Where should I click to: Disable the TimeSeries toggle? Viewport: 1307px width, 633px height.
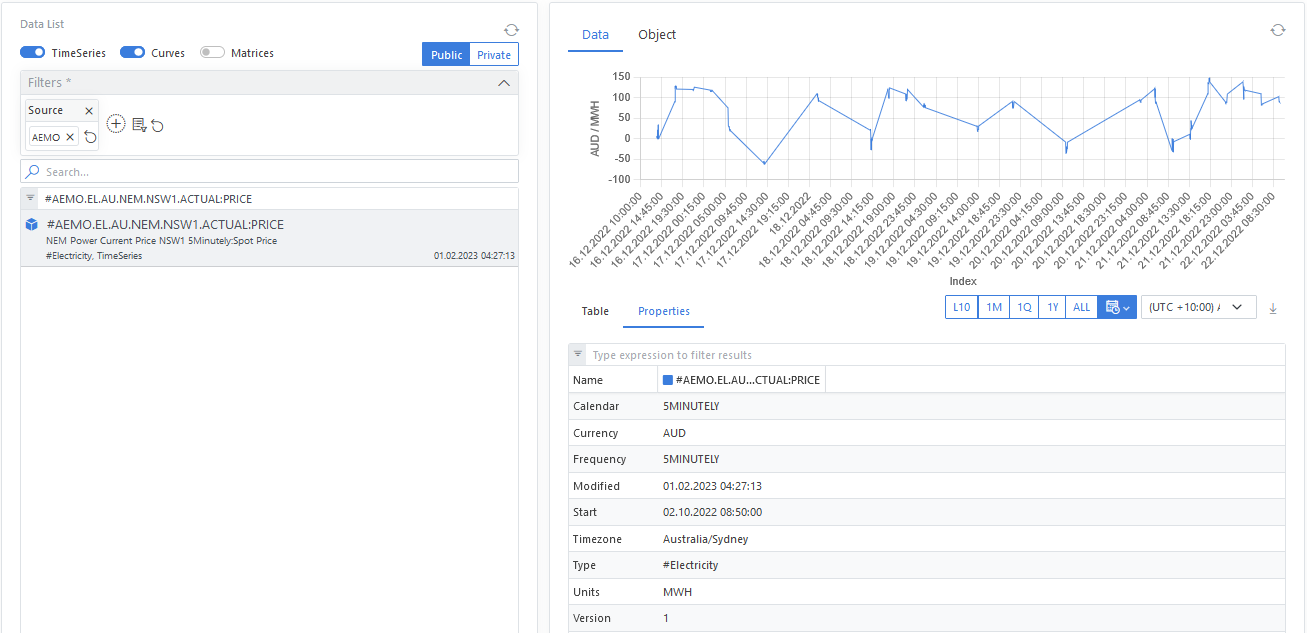point(33,53)
